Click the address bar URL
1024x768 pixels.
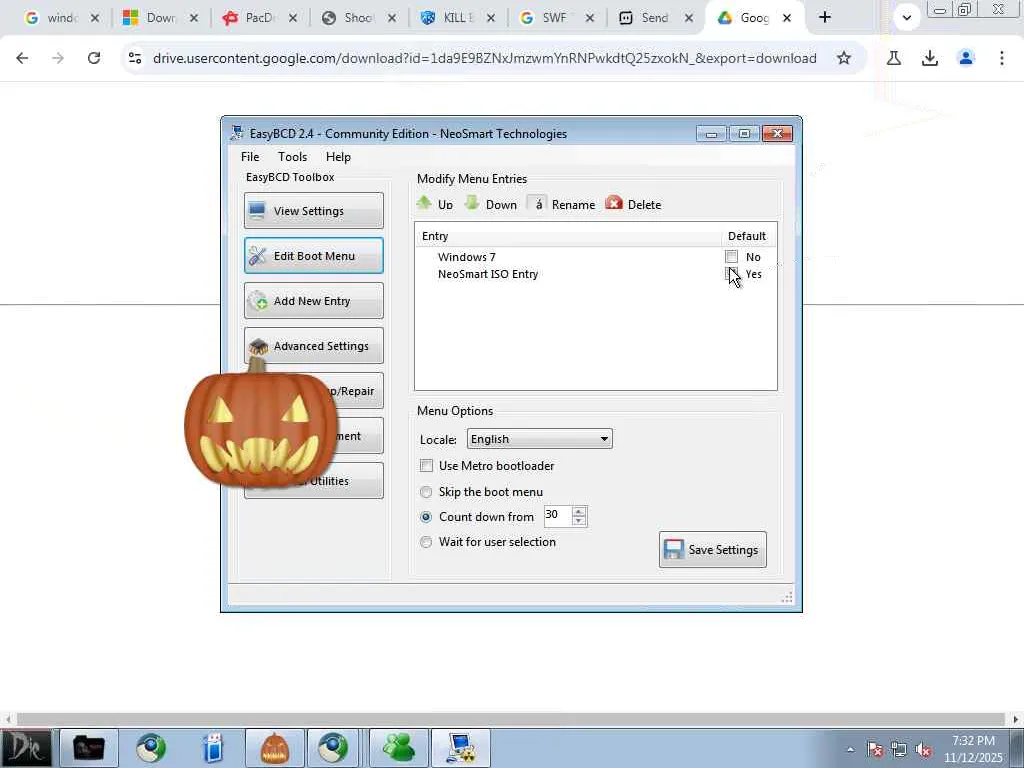pyautogui.click(x=485, y=58)
